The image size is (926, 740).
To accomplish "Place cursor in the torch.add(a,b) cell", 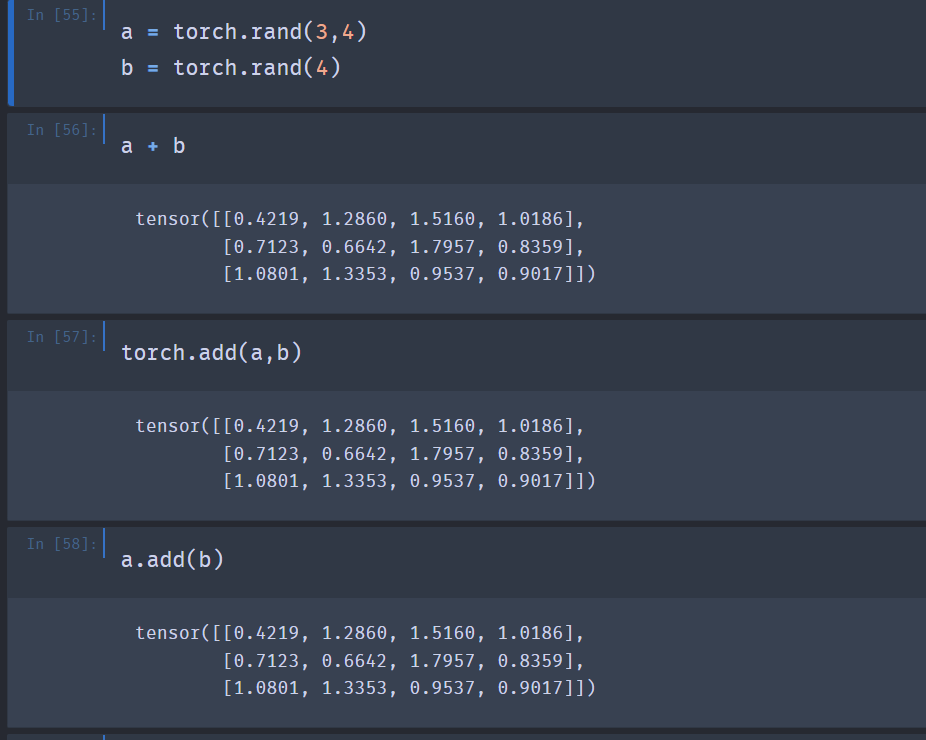I will point(212,353).
